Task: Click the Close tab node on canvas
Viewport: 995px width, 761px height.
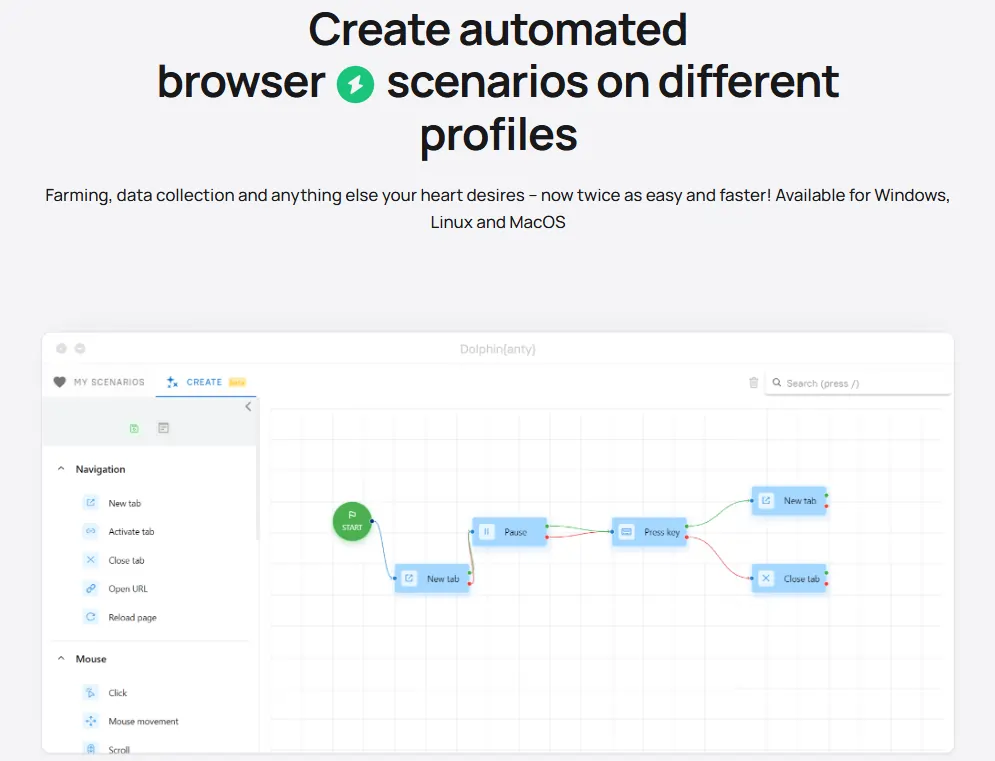Action: pyautogui.click(x=789, y=578)
